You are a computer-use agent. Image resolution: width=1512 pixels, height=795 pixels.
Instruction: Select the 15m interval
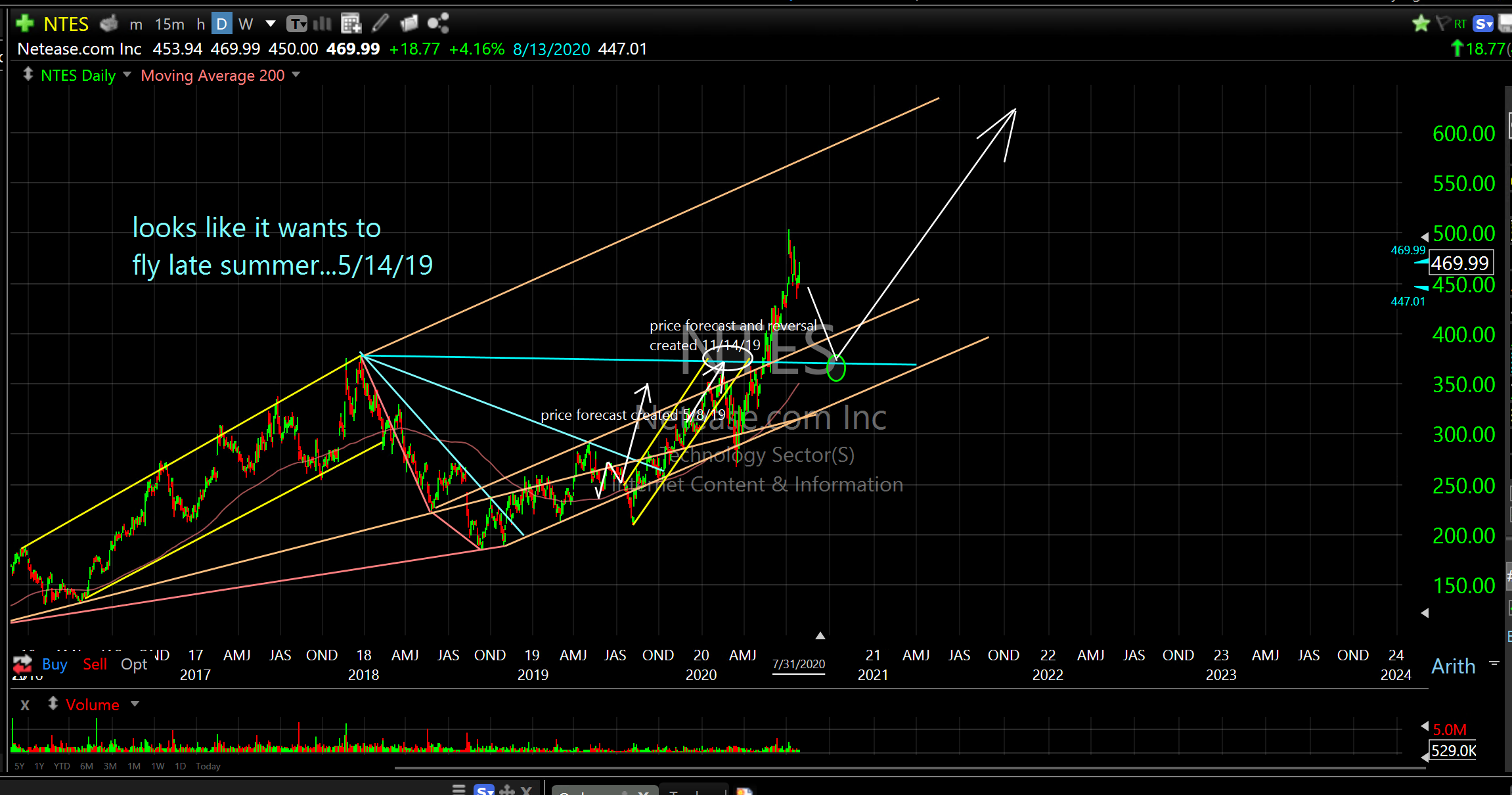(x=169, y=24)
